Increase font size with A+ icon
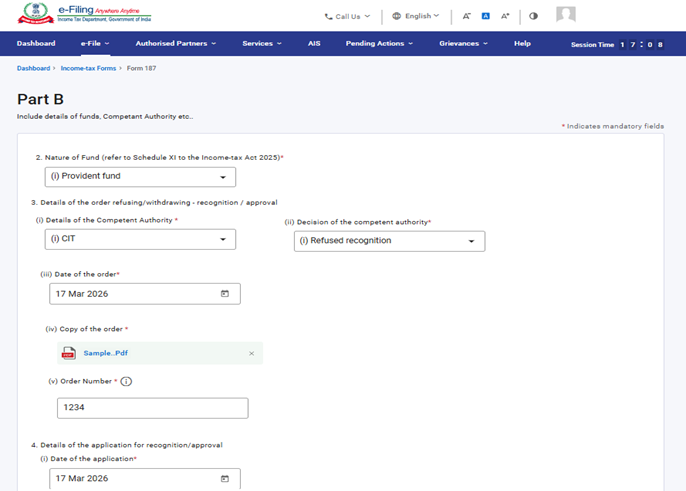Image resolution: width=686 pixels, height=491 pixels. pos(505,16)
